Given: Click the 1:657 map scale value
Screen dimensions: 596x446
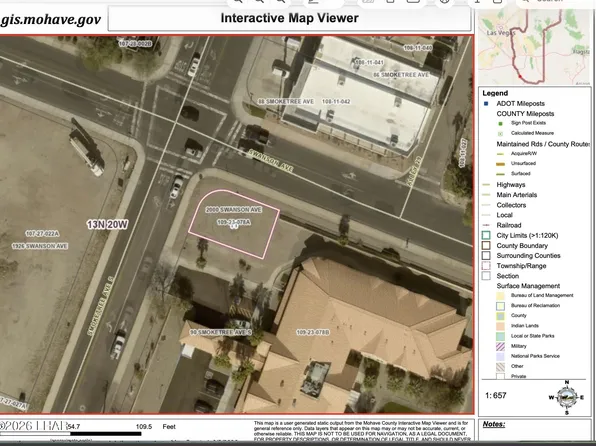Looking at the screenshot, I should pyautogui.click(x=496, y=395).
